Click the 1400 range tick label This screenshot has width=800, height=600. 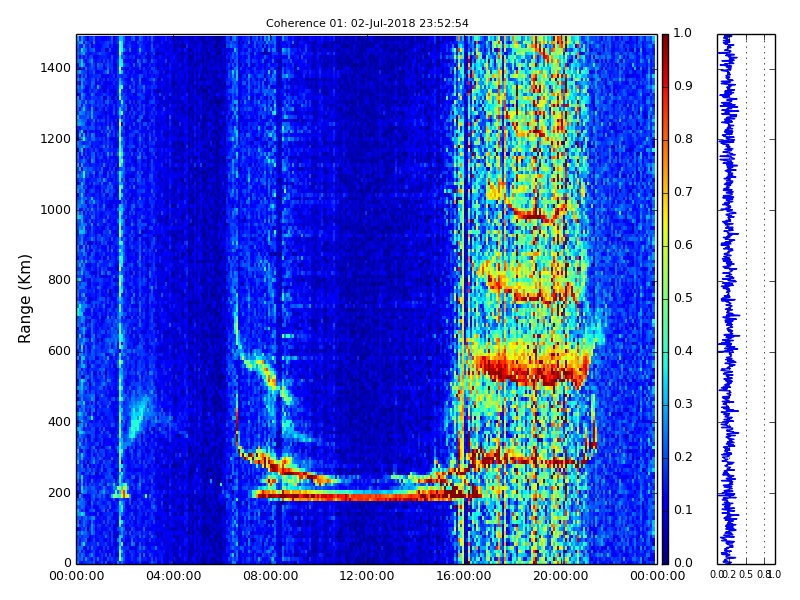click(x=56, y=68)
